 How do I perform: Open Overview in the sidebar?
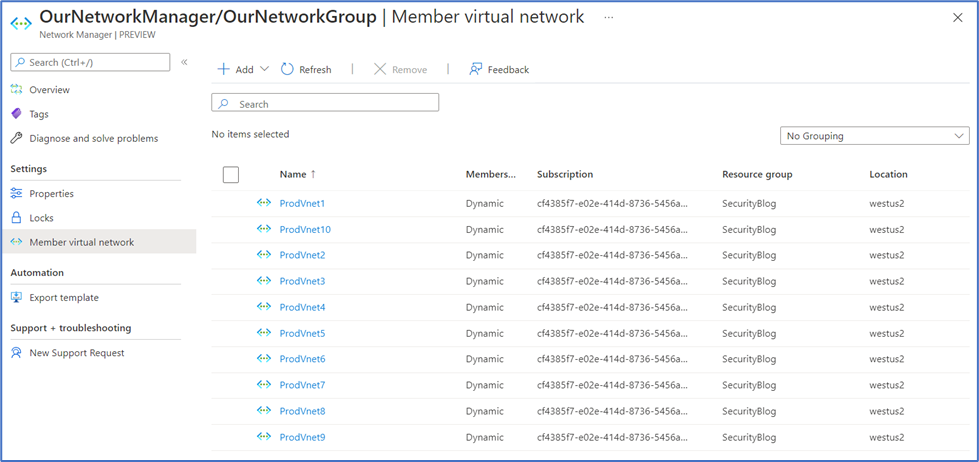click(x=49, y=90)
